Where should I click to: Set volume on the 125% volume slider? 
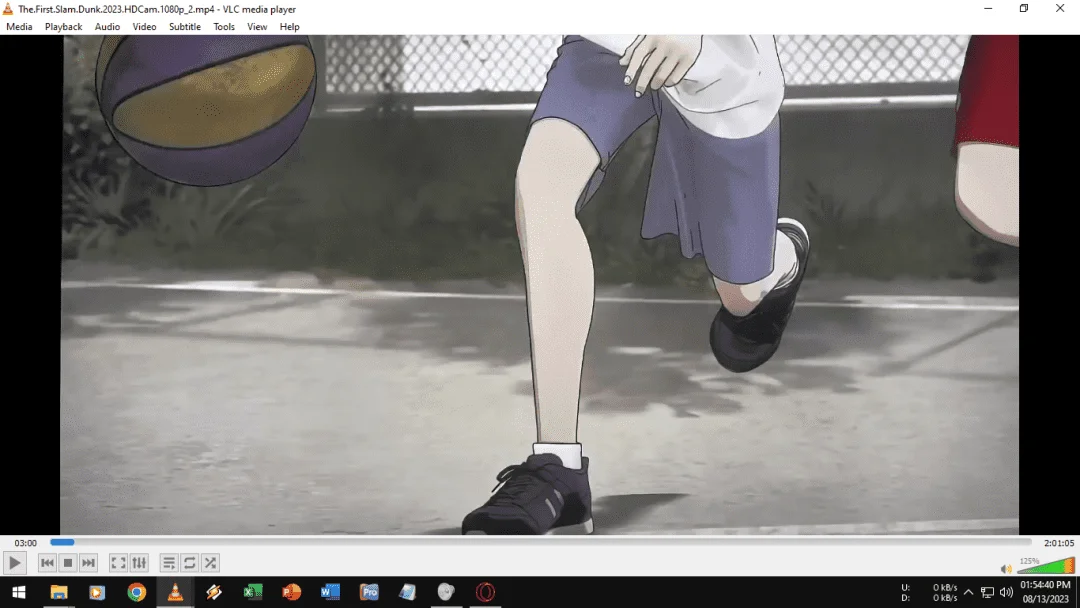point(1046,566)
